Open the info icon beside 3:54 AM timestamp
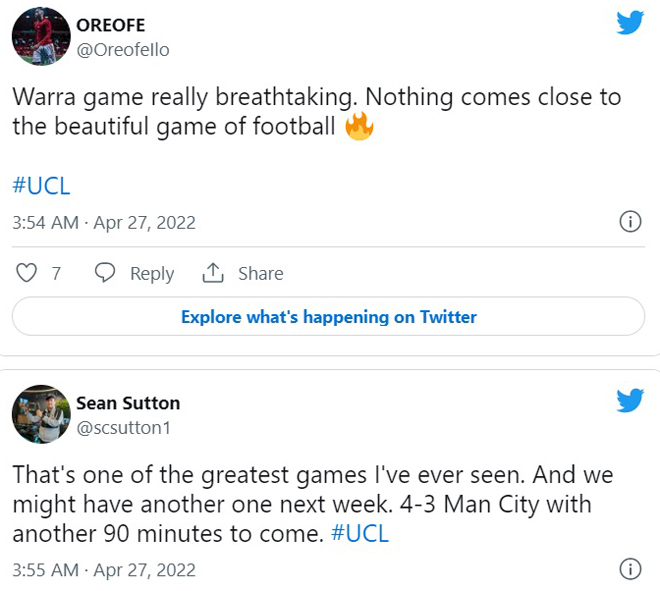Viewport: 660px width, 591px height. point(630,221)
